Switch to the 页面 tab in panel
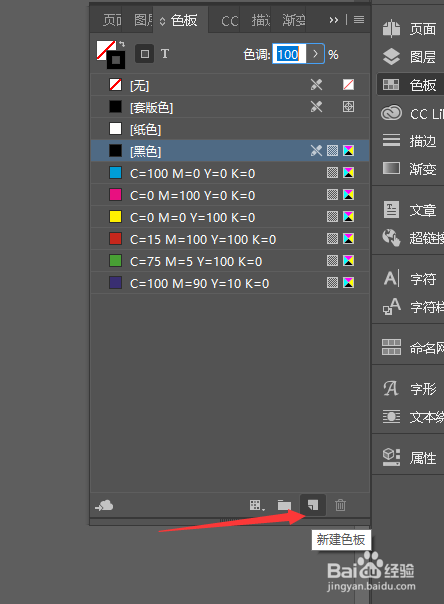 (111, 20)
